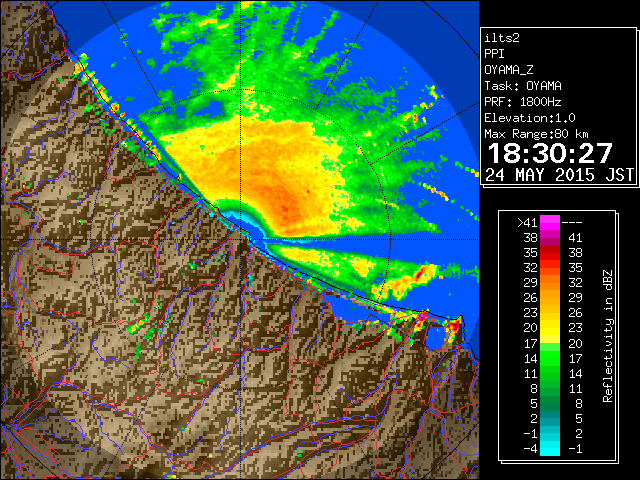Pick the dark green 5–8 dBZ legend band
The image size is (640, 480).
pos(550,403)
